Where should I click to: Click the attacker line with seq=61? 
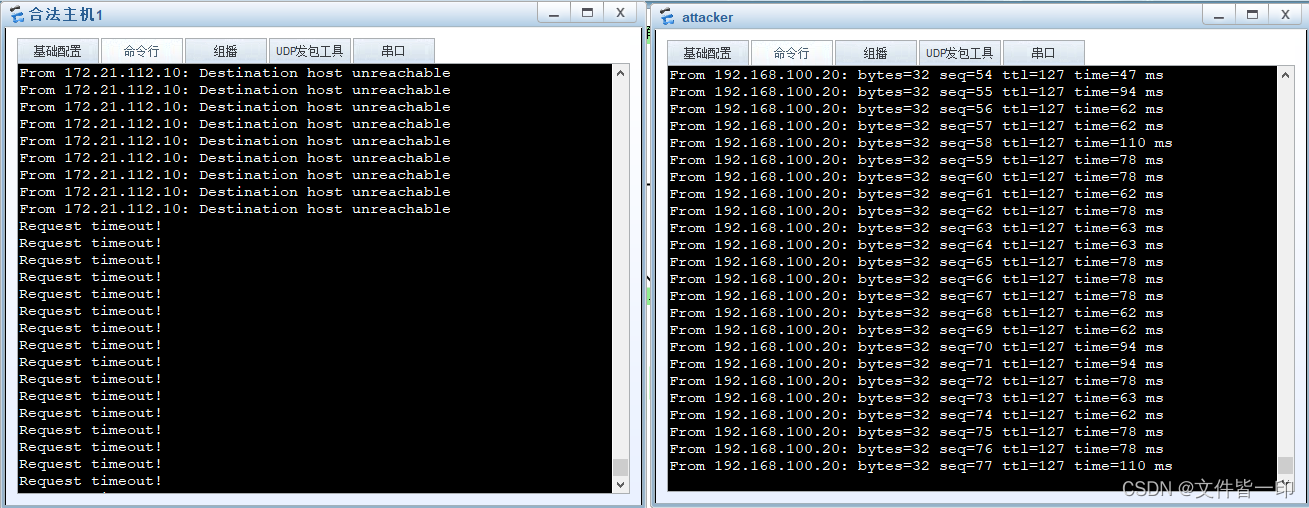pyautogui.click(x=916, y=194)
